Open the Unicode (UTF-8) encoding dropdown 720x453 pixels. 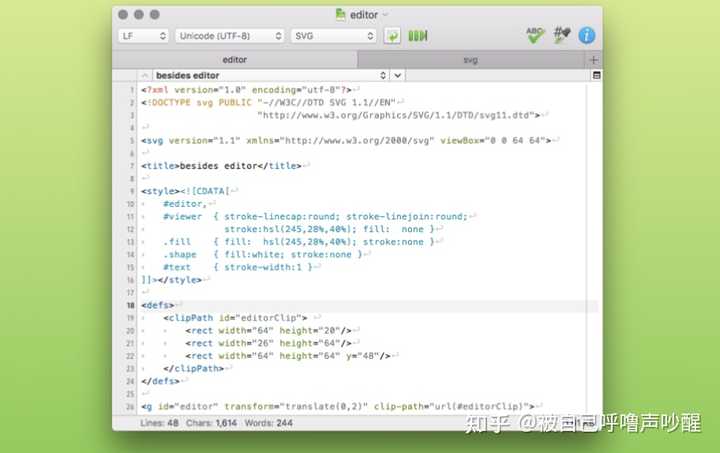(230, 36)
